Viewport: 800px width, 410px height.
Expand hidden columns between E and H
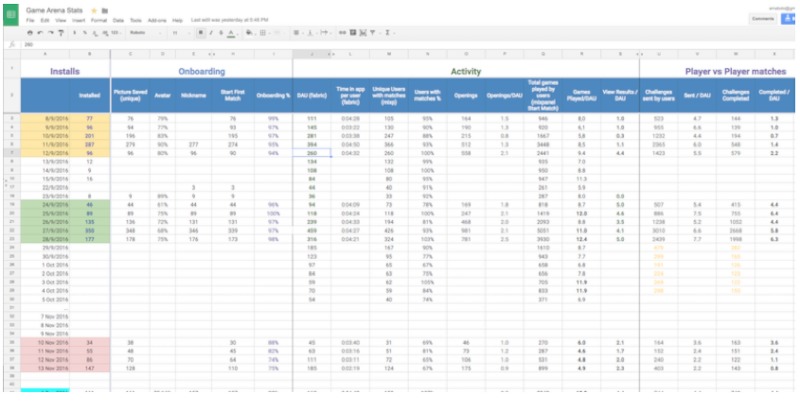[x=212, y=54]
